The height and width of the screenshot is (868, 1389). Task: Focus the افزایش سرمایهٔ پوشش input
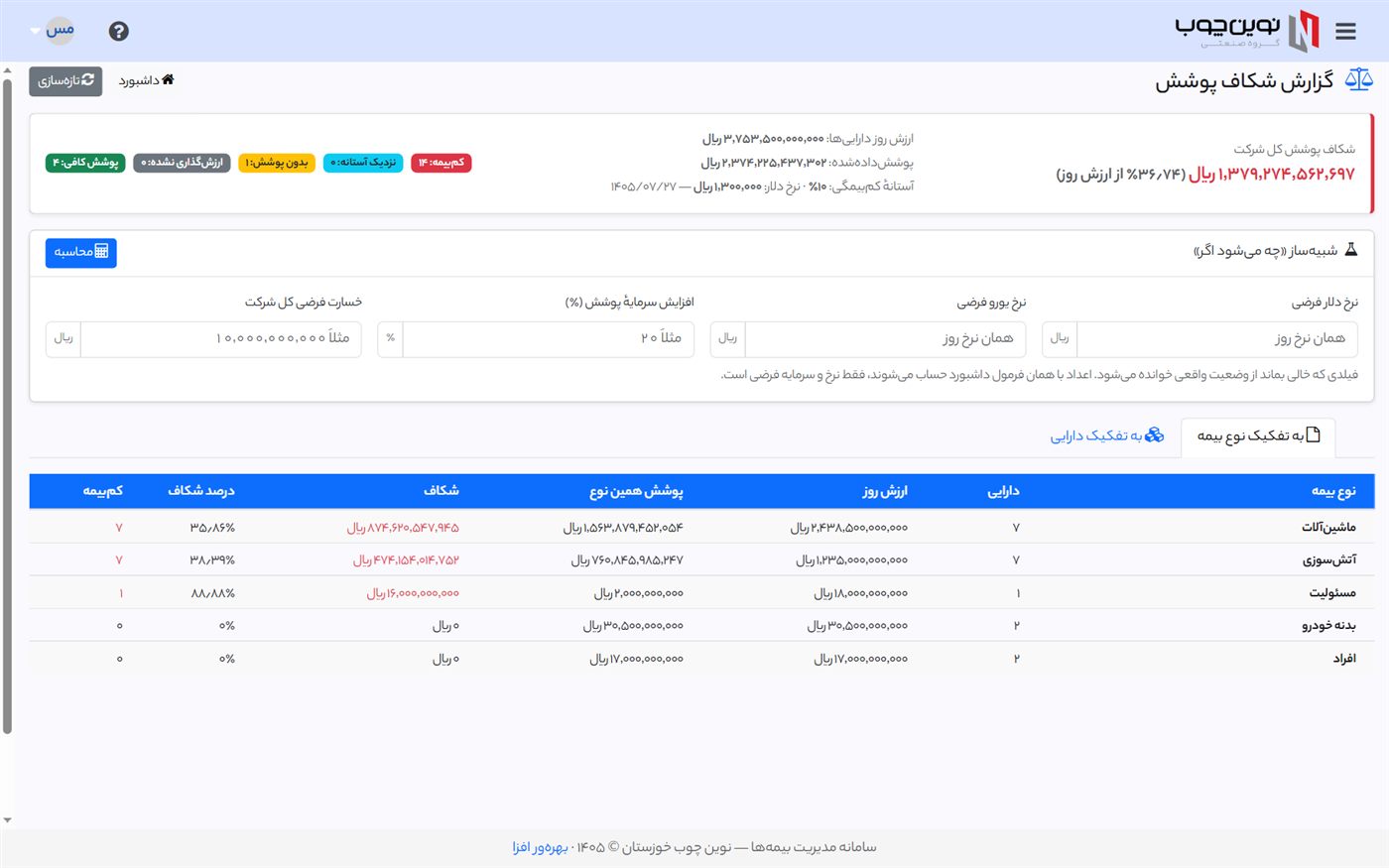point(549,339)
